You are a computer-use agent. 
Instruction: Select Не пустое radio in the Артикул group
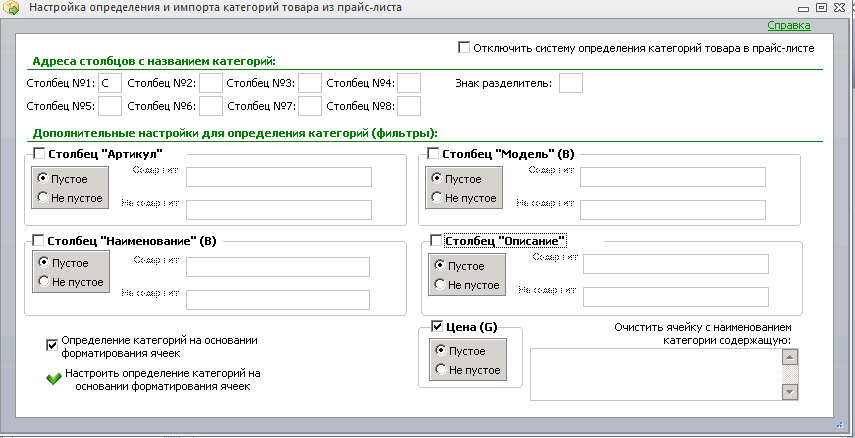coord(43,197)
